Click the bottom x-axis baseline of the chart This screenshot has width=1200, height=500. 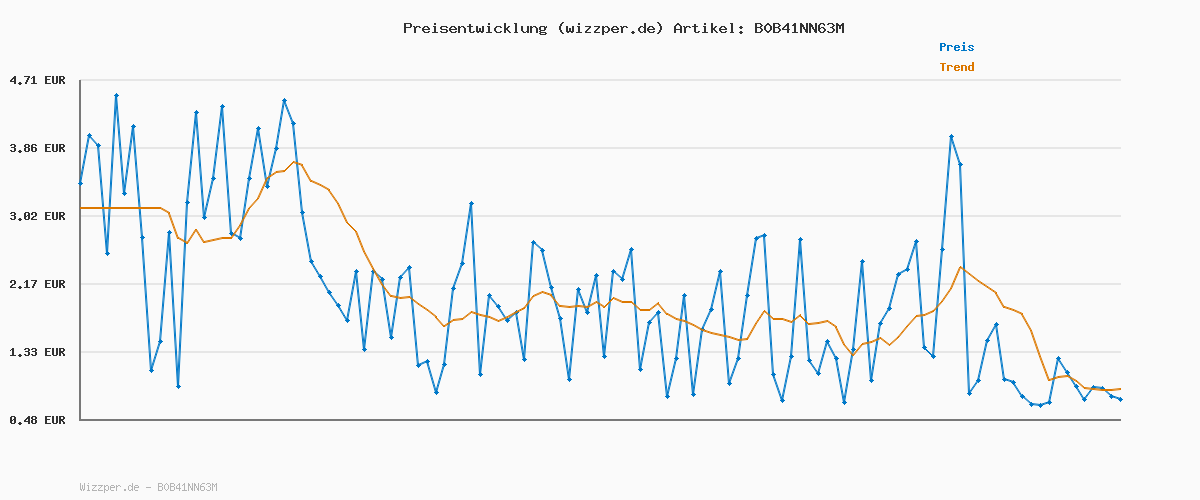pyautogui.click(x=600, y=420)
